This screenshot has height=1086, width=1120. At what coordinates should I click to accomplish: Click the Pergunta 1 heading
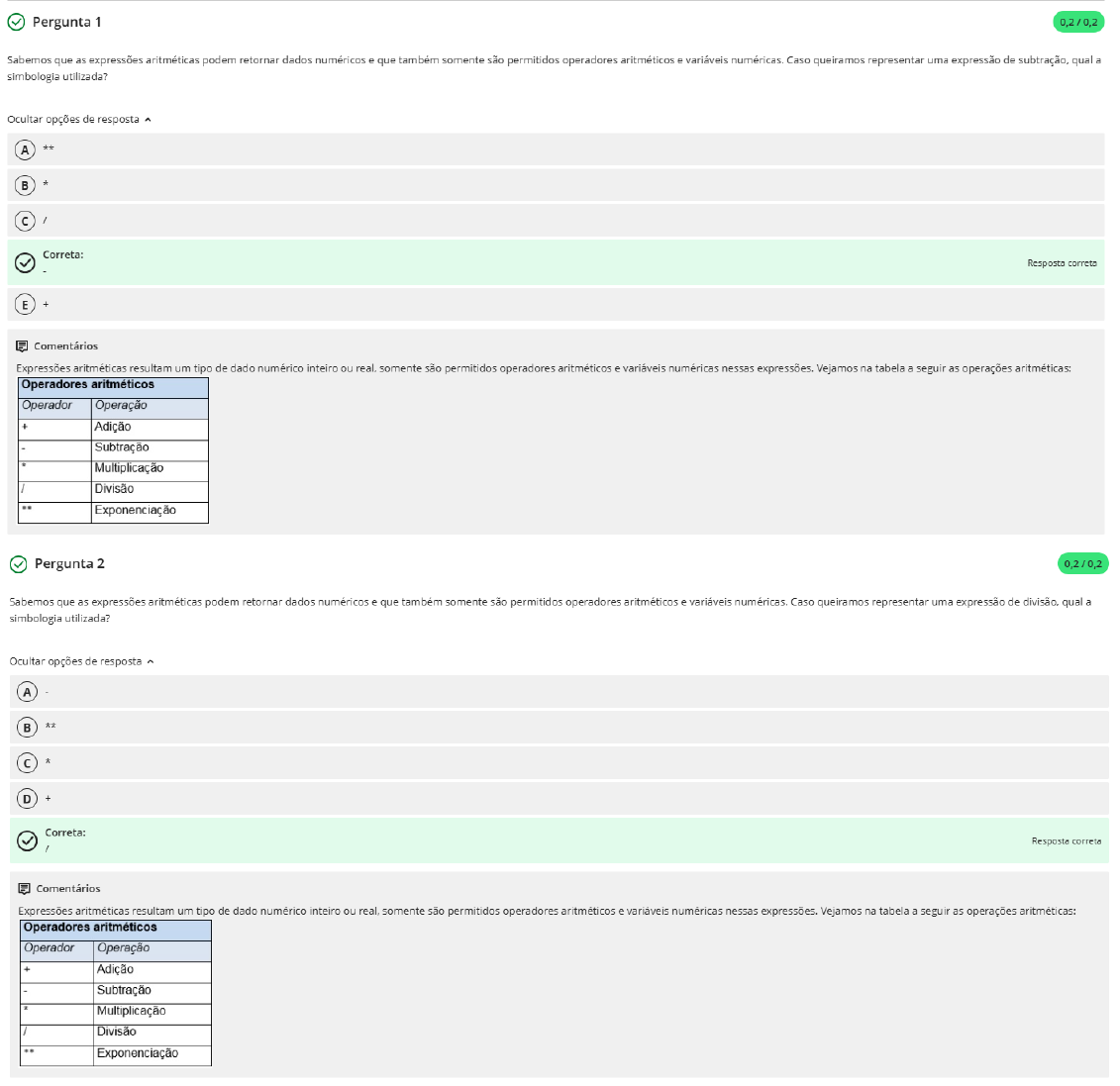(66, 22)
